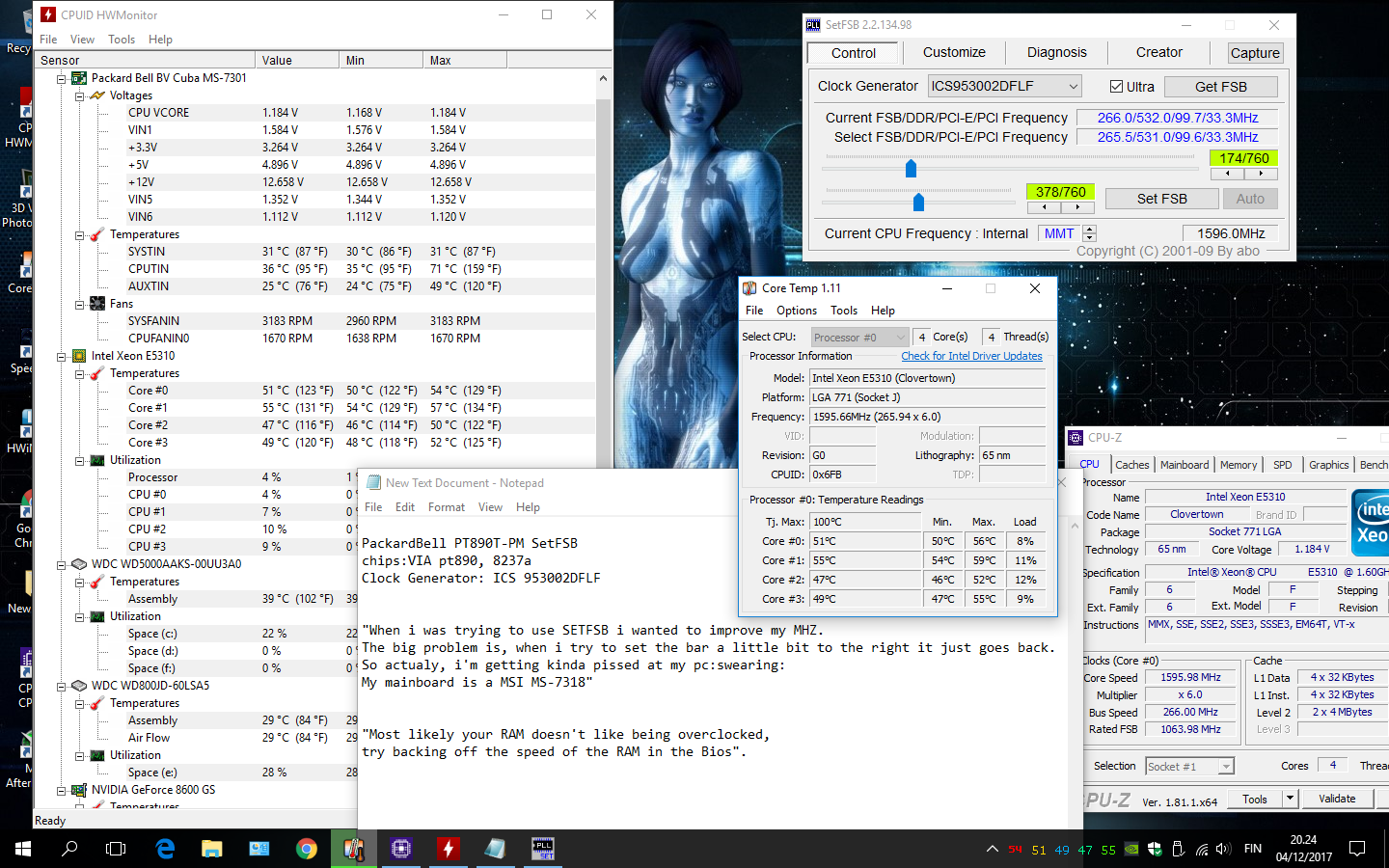Viewport: 1389px width, 868px height.
Task: Click the Set FSB button
Action: click(x=1162, y=199)
